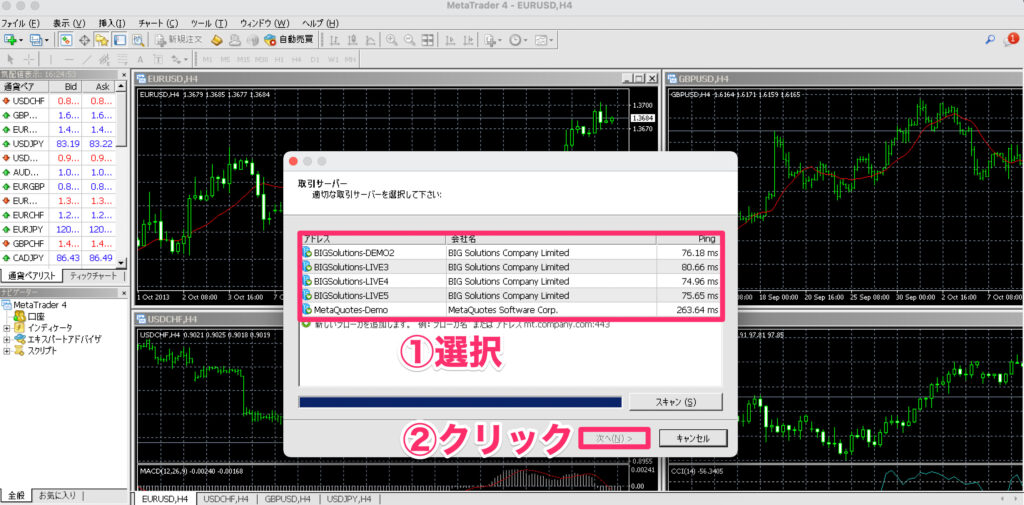The width and height of the screenshot is (1024, 505).
Task: Toggle the Navigator panel star-folder button
Action: pos(102,40)
